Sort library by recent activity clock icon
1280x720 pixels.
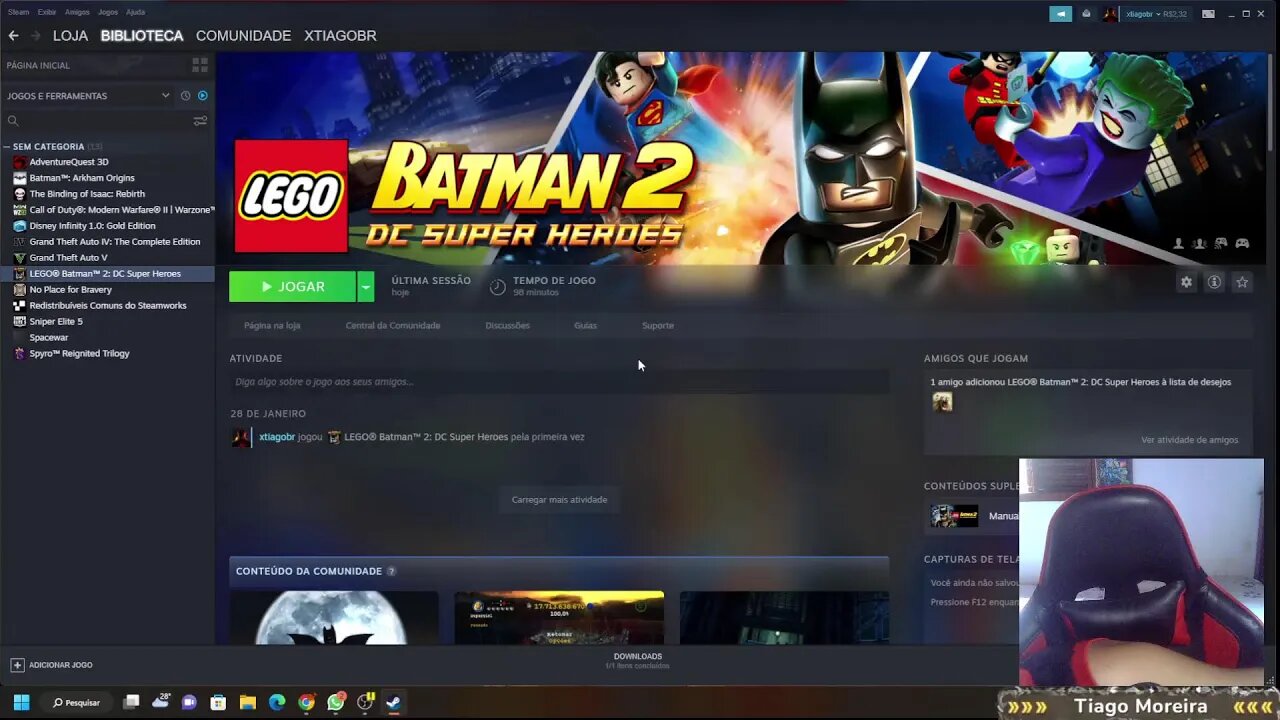point(185,96)
